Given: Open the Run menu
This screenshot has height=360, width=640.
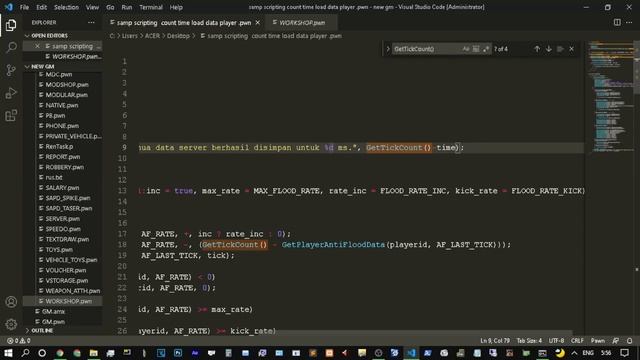Looking at the screenshot, I should click(x=127, y=7).
